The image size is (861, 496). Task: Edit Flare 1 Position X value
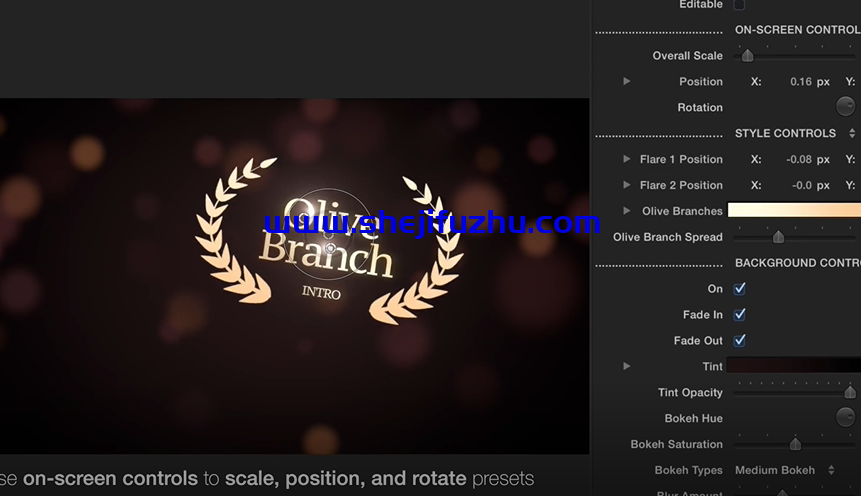[798, 159]
